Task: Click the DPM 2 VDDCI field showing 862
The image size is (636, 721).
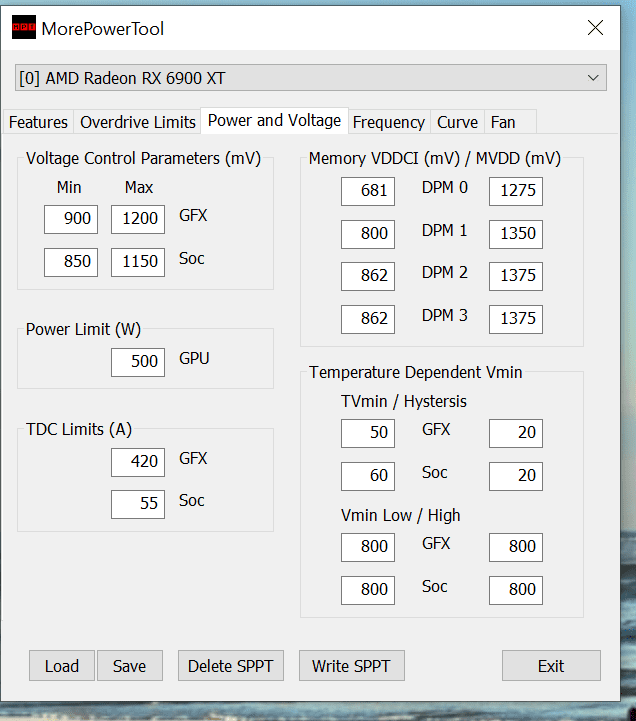Action: pyautogui.click(x=368, y=276)
